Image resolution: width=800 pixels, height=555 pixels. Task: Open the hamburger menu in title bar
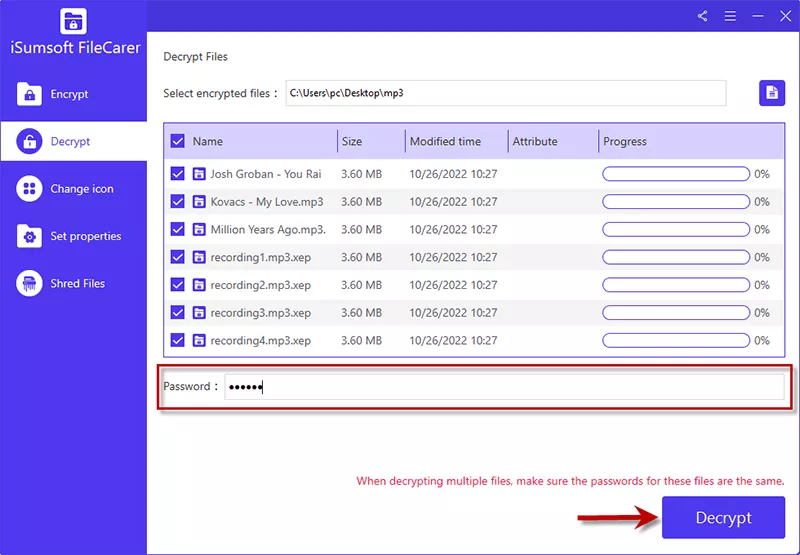tap(730, 16)
